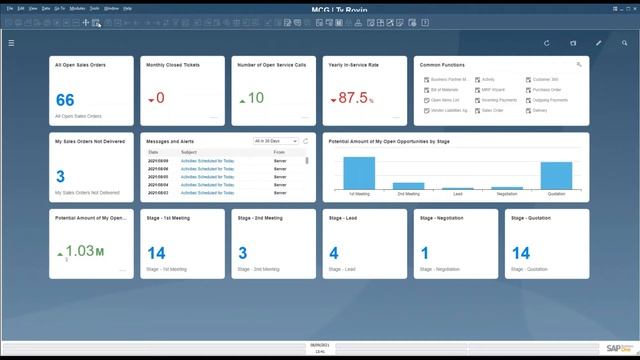Click the question-mark help toolbar icon
The height and width of the screenshot is (360, 640).
[425, 23]
